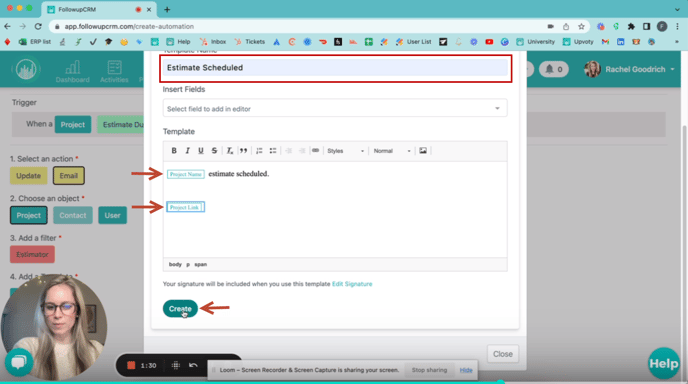Click the browser address bar
This screenshot has height=384, width=688.
(x=298, y=26)
